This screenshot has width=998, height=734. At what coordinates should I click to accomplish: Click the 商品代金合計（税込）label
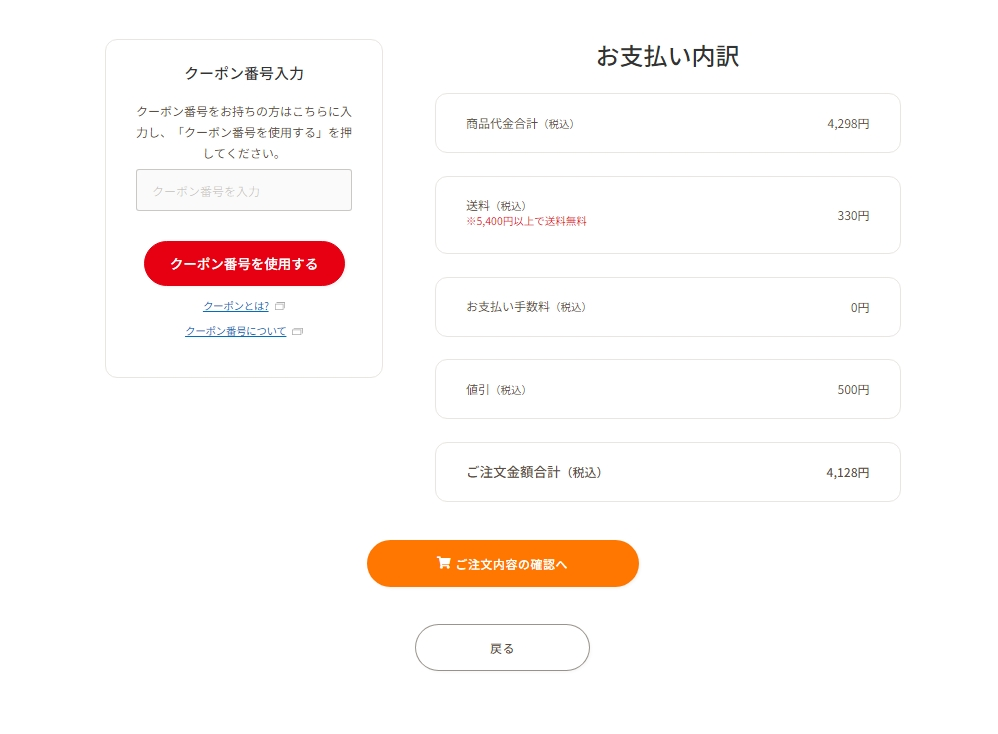pos(520,124)
